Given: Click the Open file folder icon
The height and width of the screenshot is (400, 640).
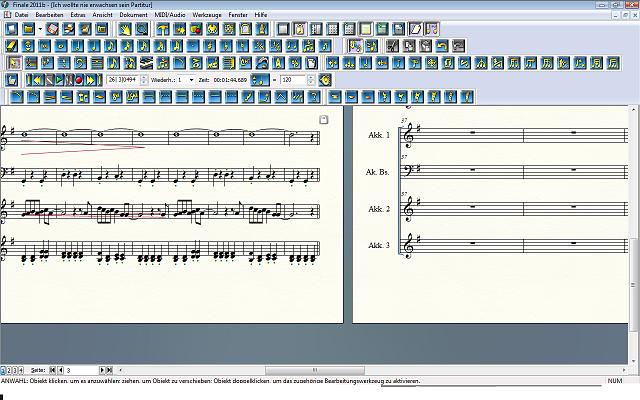Looking at the screenshot, I should pos(28,29).
